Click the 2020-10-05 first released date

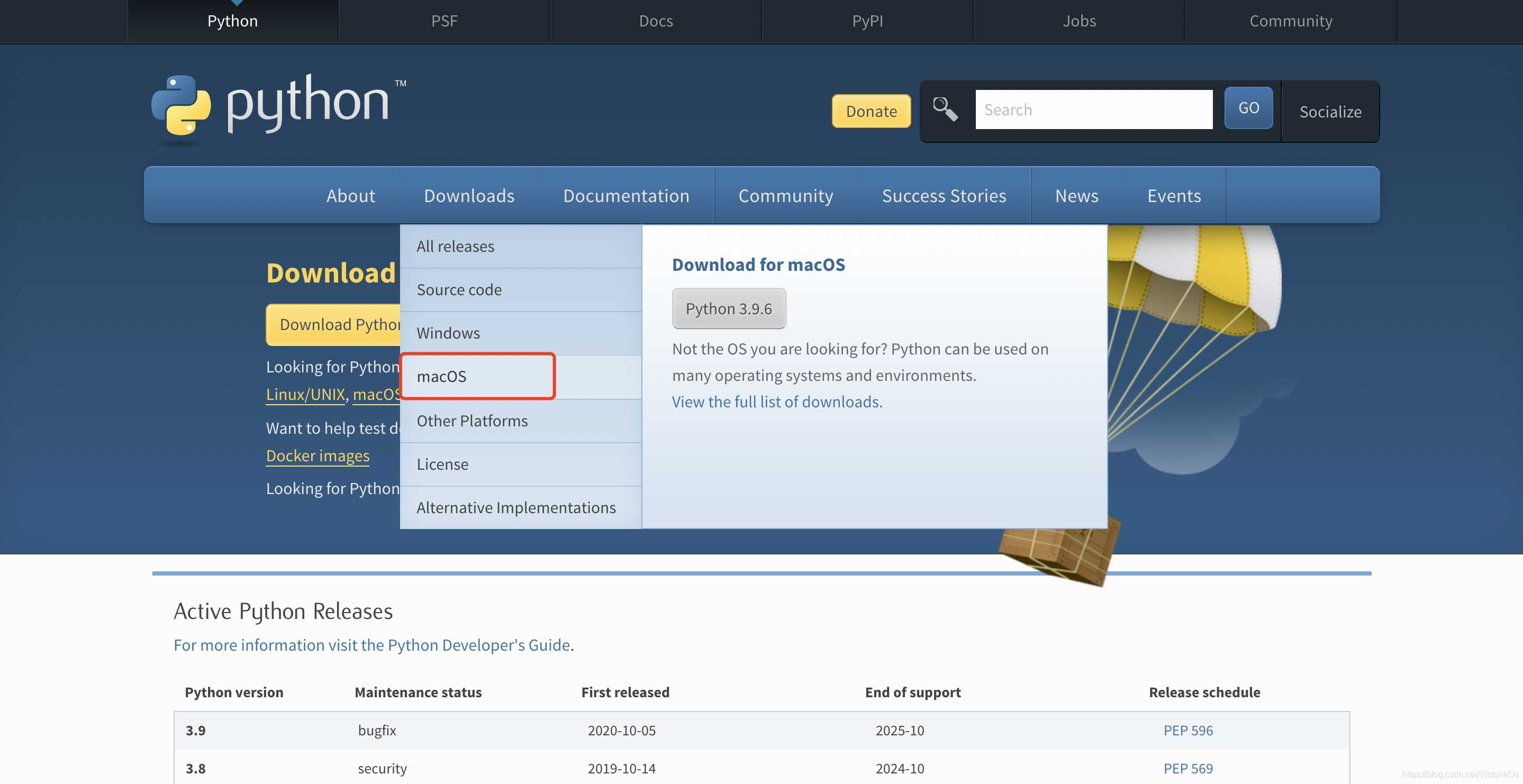click(x=621, y=731)
